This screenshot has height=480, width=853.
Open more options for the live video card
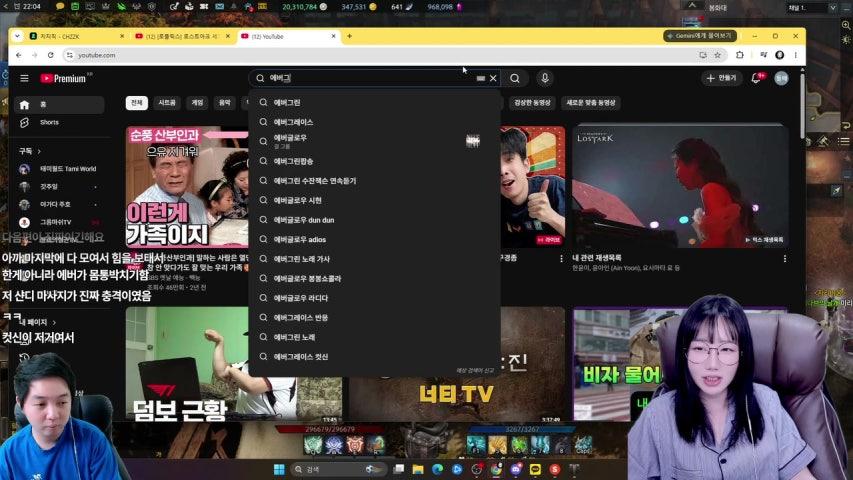click(561, 259)
